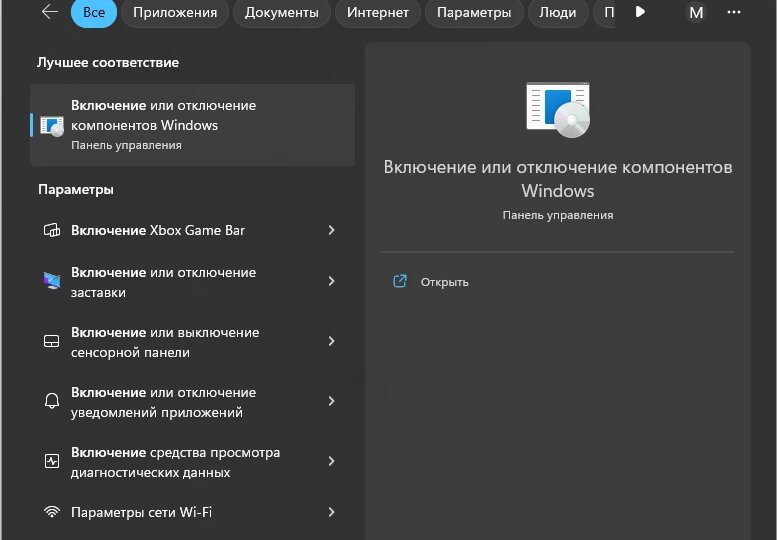Click the touchpad icon
777x540 pixels.
click(52, 341)
